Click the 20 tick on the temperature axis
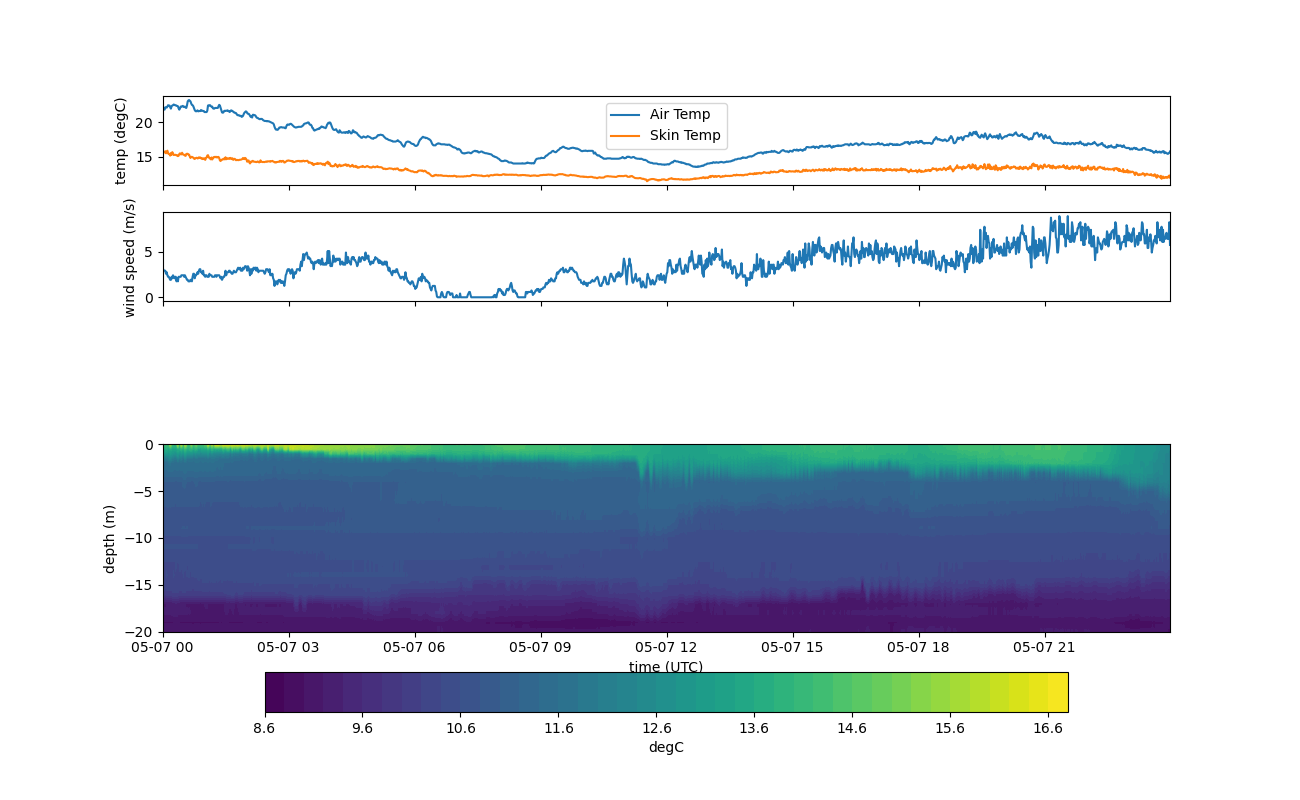This screenshot has height=800, width=1300. [145, 122]
